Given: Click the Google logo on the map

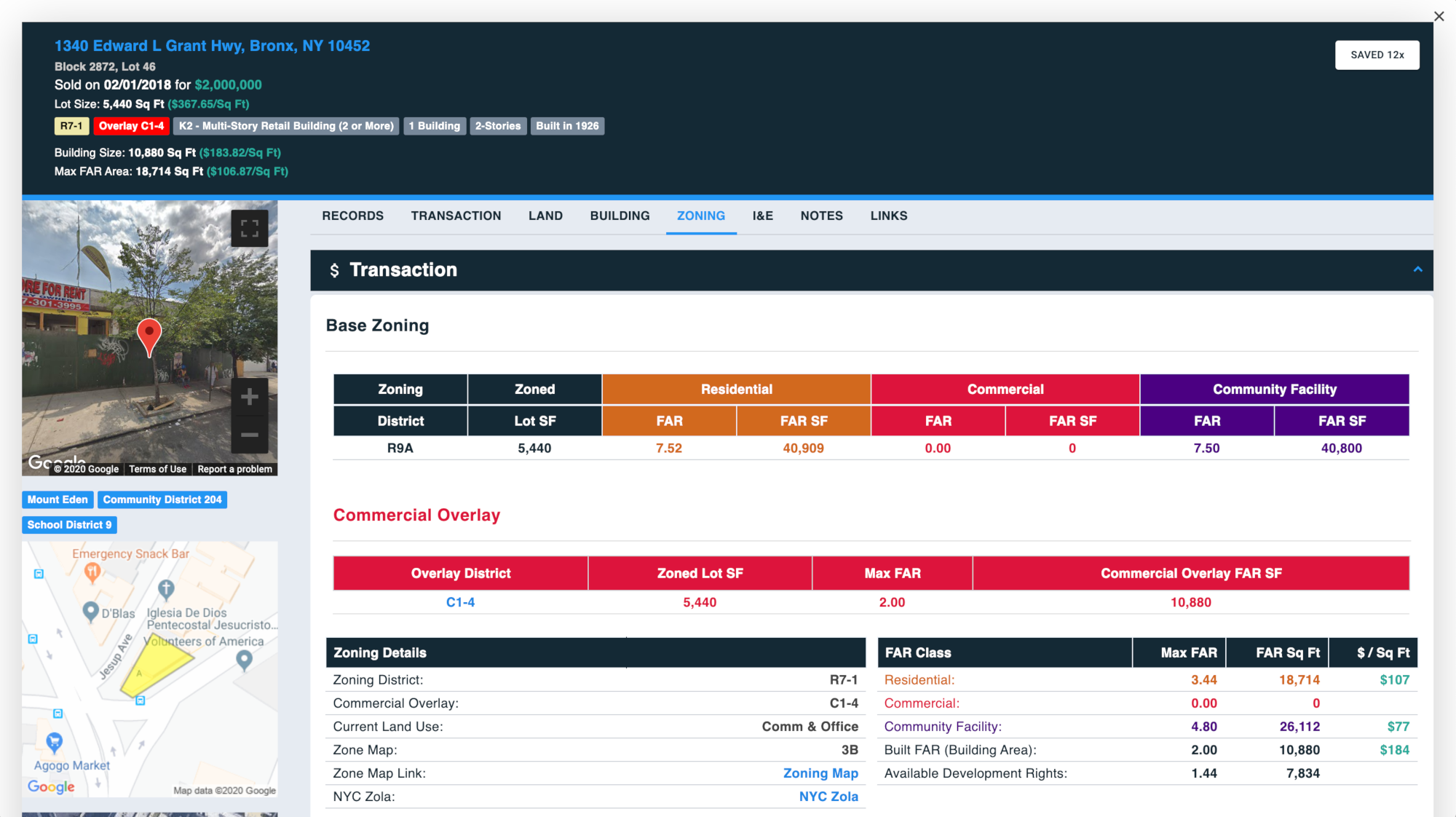Looking at the screenshot, I should point(51,786).
